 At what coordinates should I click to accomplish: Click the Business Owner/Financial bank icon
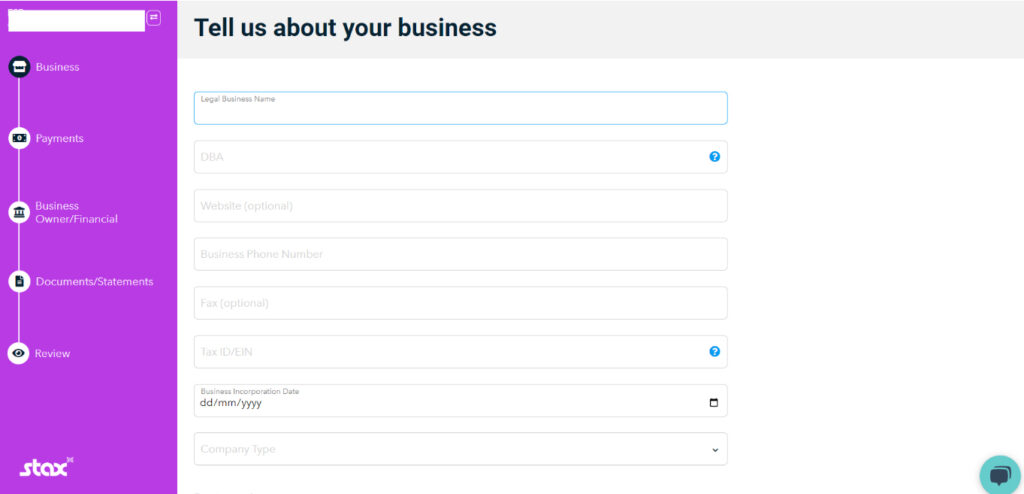coord(19,212)
